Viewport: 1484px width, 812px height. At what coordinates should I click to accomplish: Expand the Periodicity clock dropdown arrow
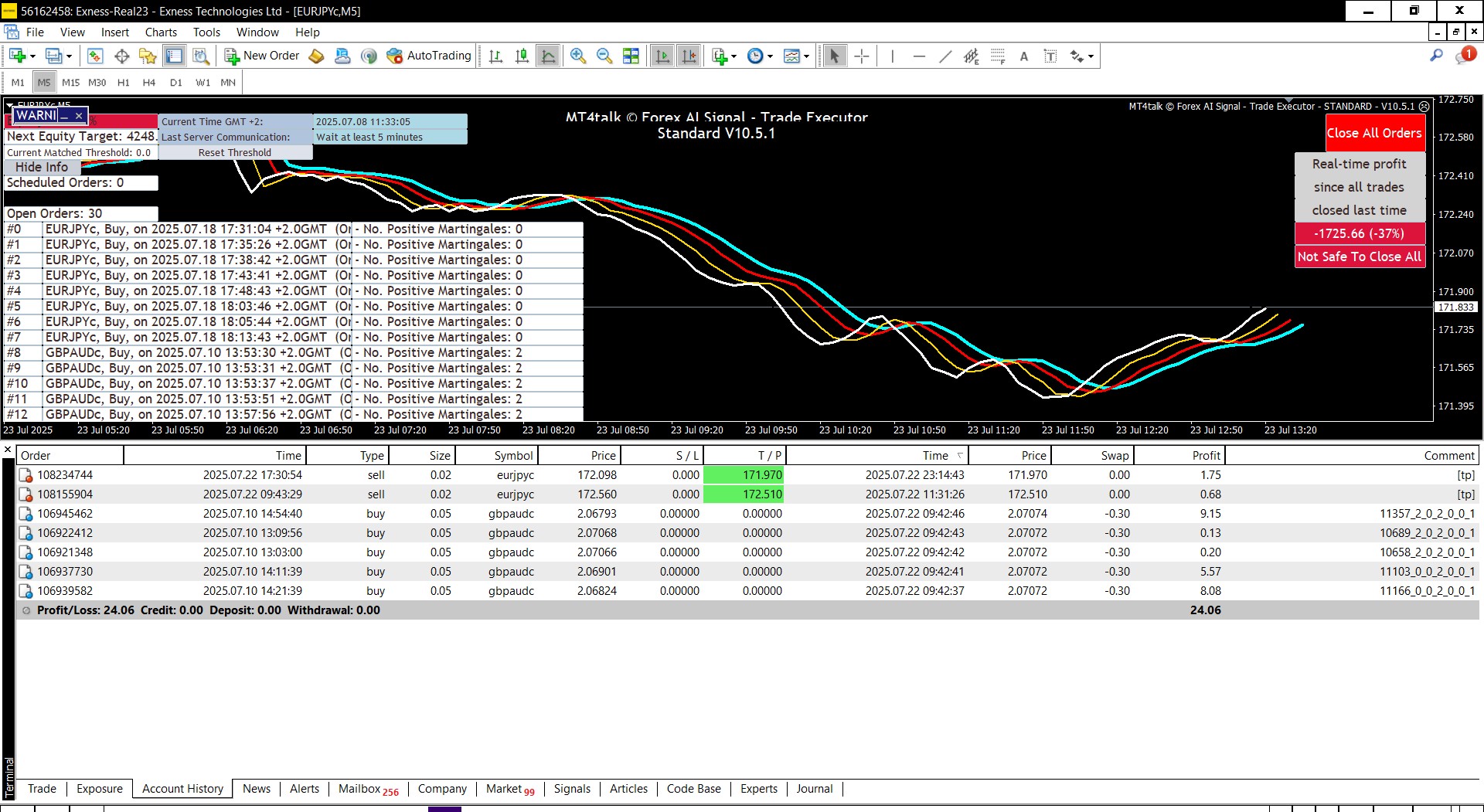click(x=770, y=56)
